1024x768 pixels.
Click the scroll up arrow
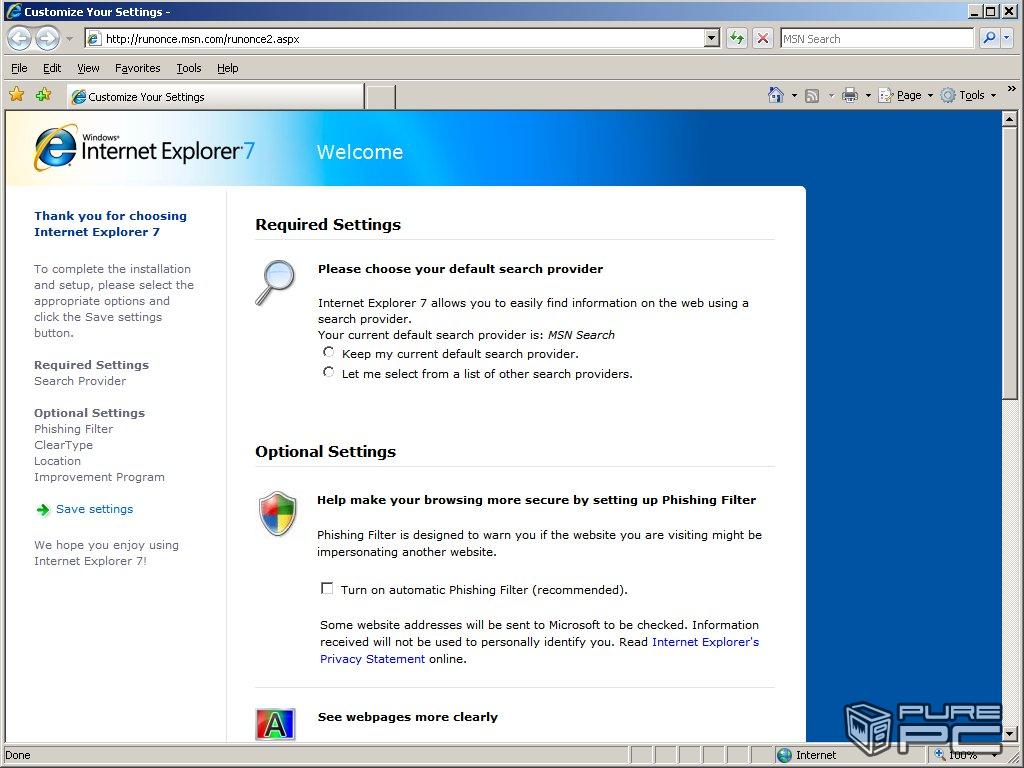[x=1009, y=119]
